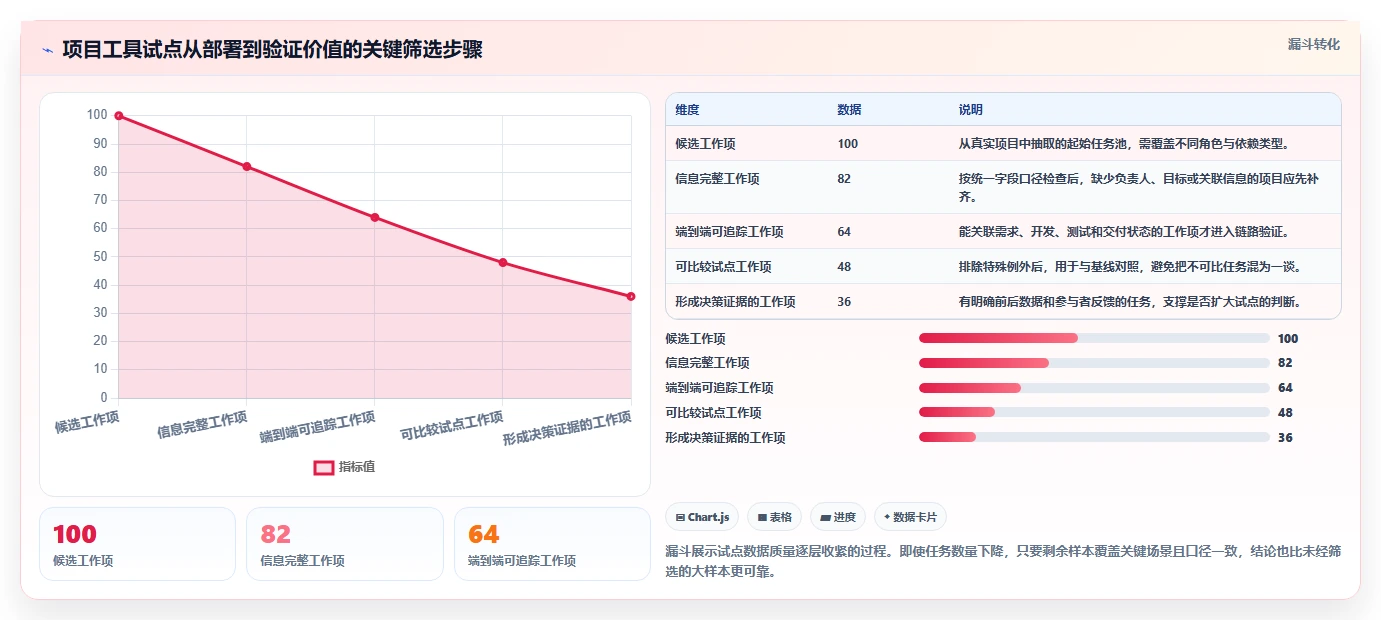This screenshot has width=1381, height=620.
Task: Click the 候选工作项 x-axis label
Action: pos(87,422)
